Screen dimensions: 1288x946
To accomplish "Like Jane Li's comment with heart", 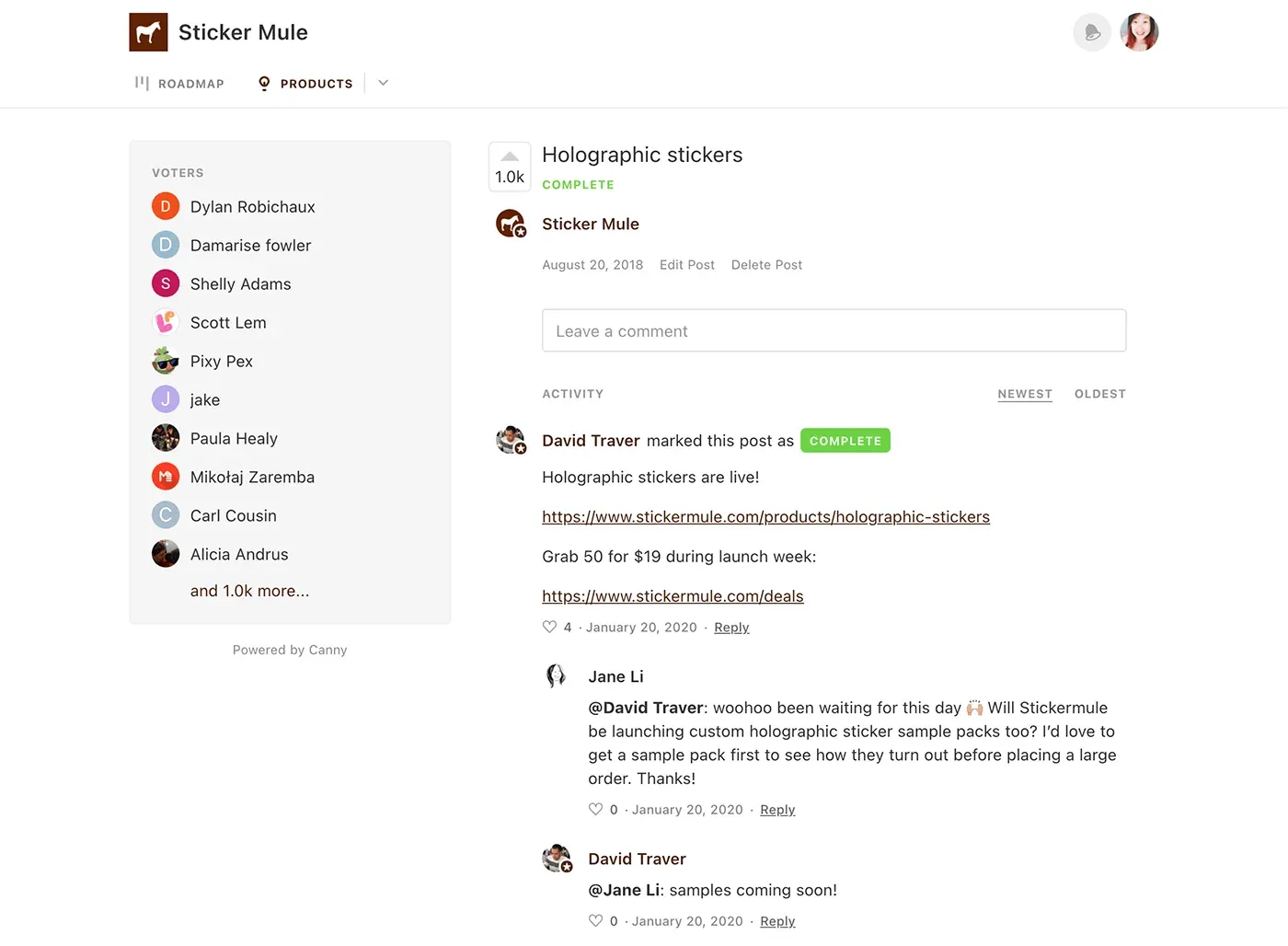I will coord(595,810).
